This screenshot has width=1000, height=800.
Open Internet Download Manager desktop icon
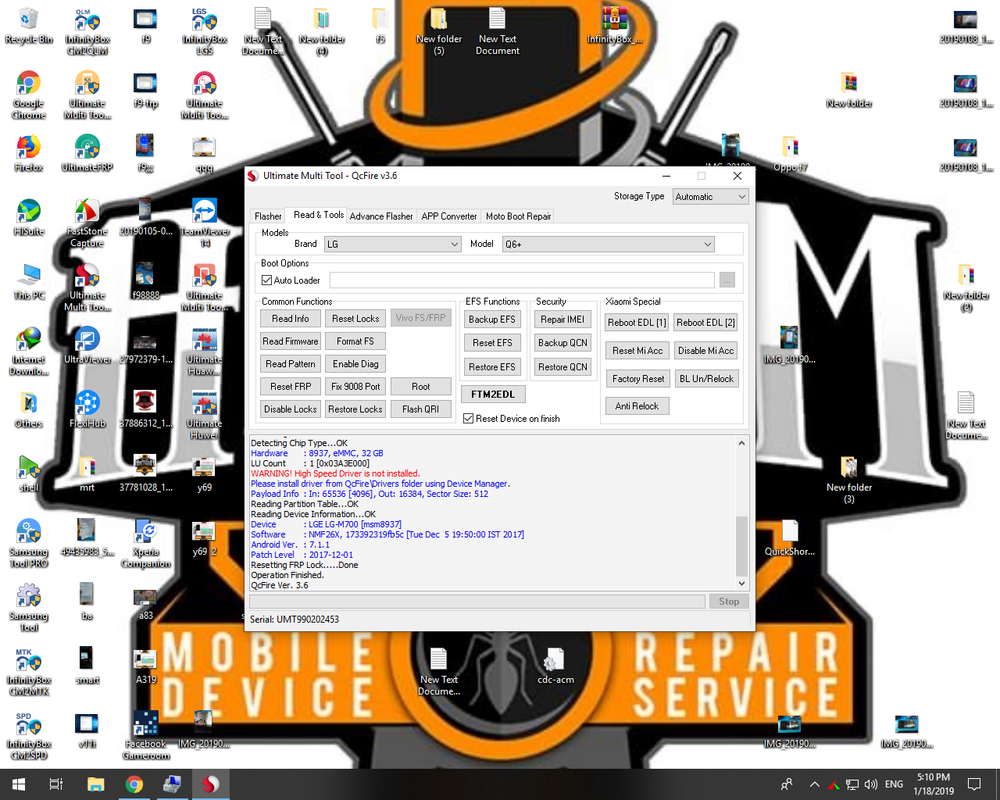[x=29, y=352]
